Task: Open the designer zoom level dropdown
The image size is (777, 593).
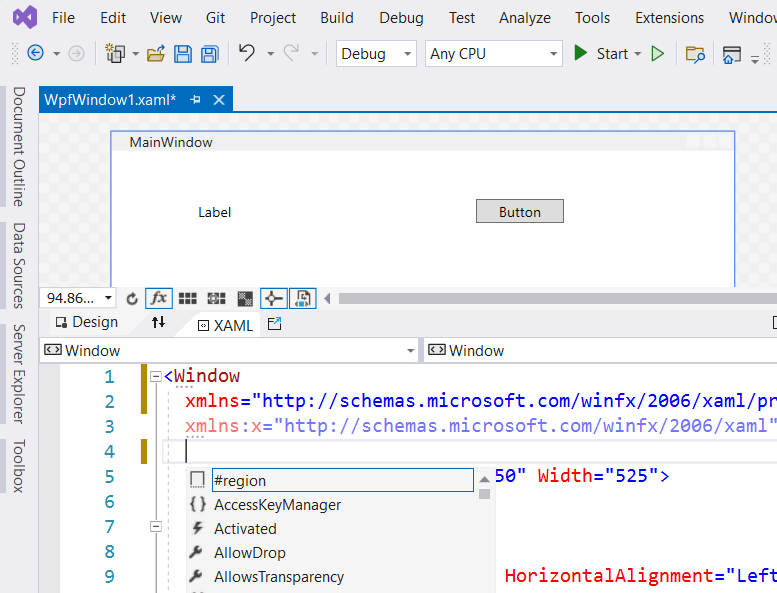Action: pos(110,298)
